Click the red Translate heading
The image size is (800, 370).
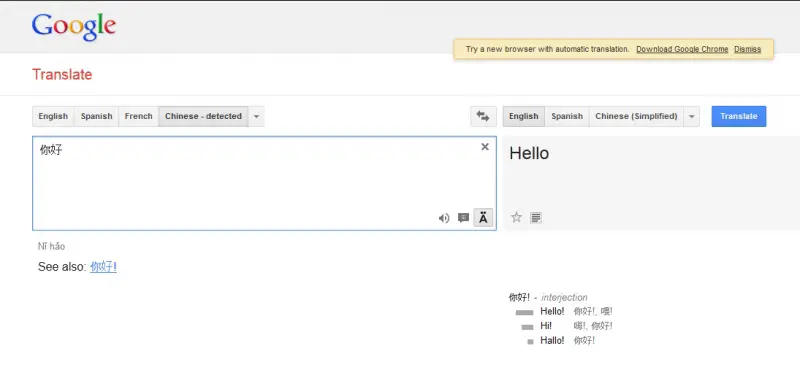62,75
